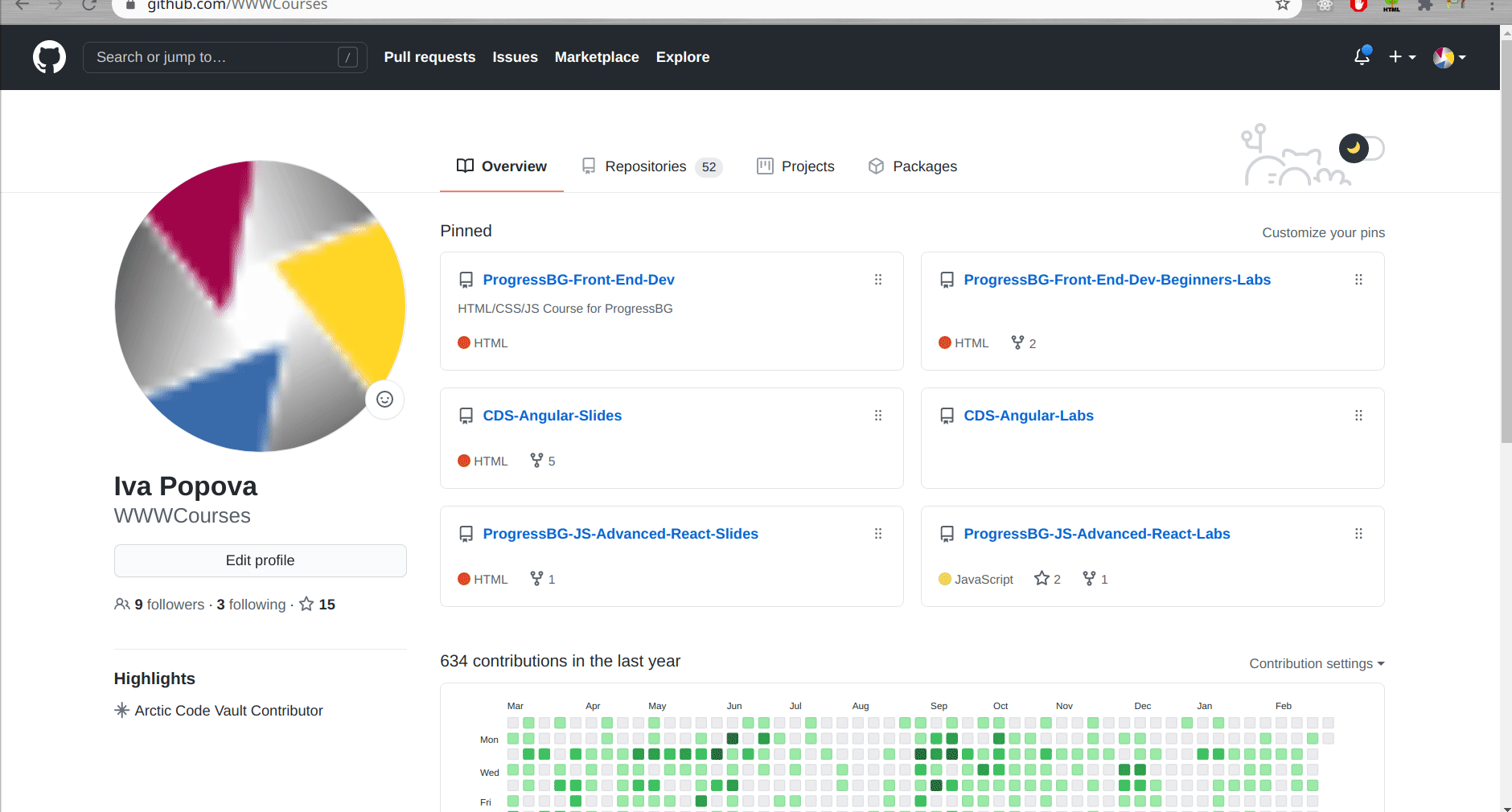The height and width of the screenshot is (812, 1512).
Task: Click the browser extensions puzzle icon
Action: click(1425, 5)
